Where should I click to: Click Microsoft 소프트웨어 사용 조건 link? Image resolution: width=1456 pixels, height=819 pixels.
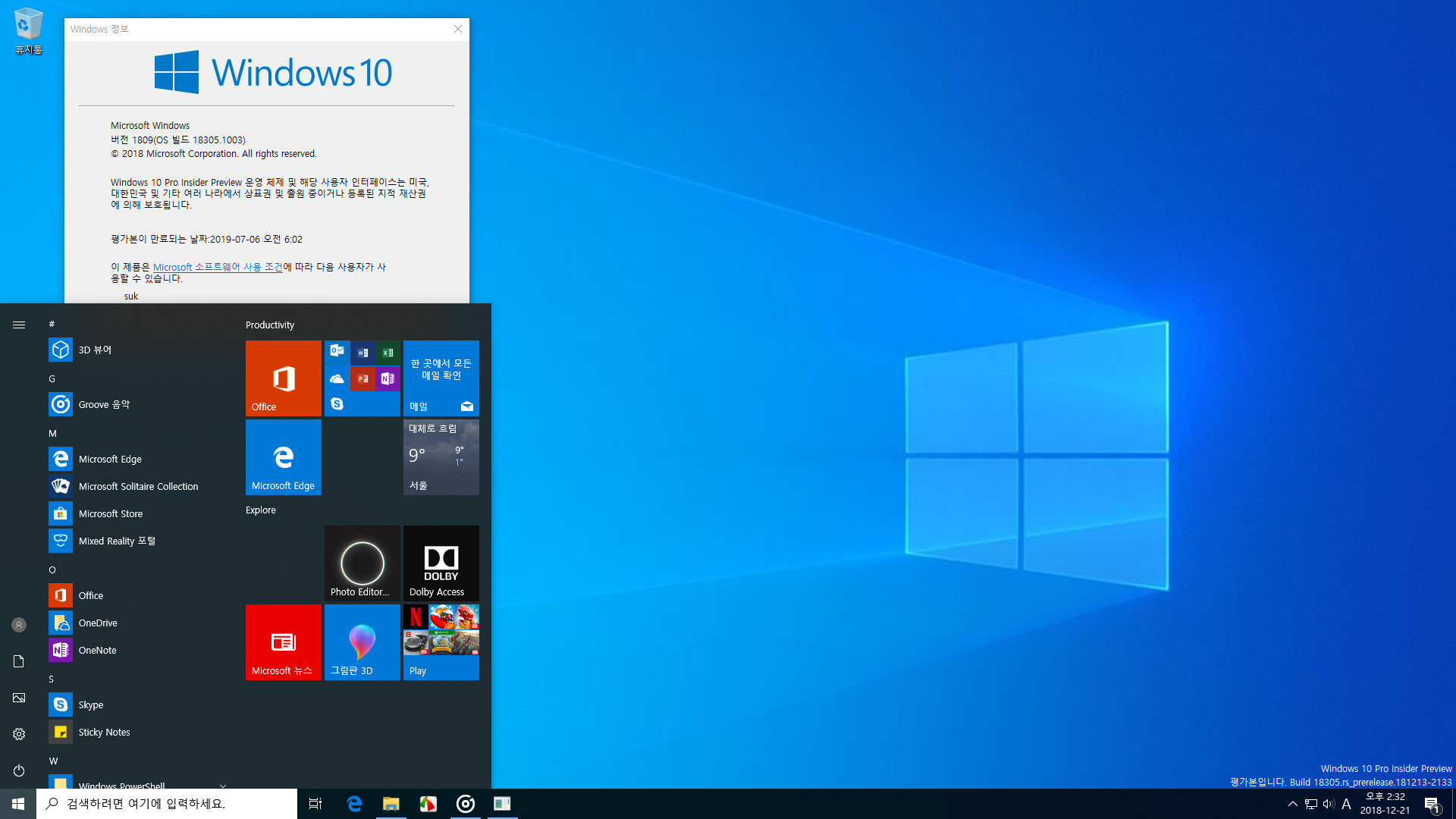[217, 266]
